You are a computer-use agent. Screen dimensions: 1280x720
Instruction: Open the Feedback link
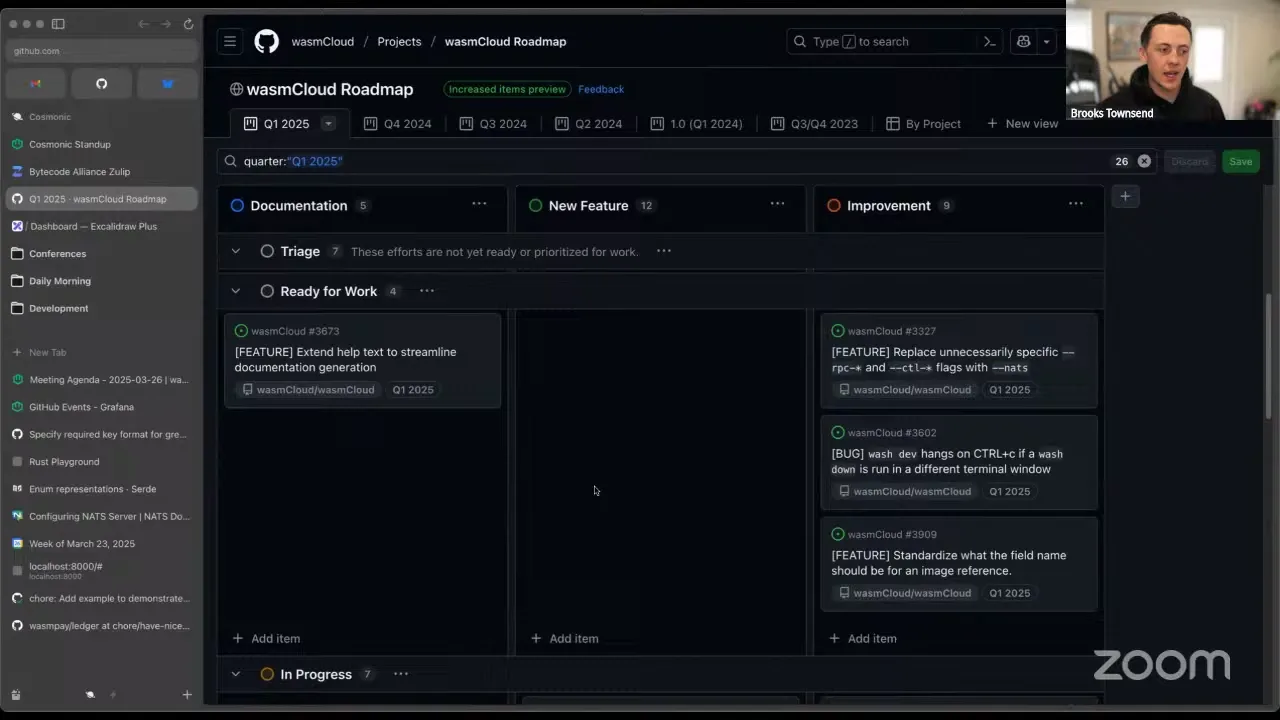click(x=601, y=89)
